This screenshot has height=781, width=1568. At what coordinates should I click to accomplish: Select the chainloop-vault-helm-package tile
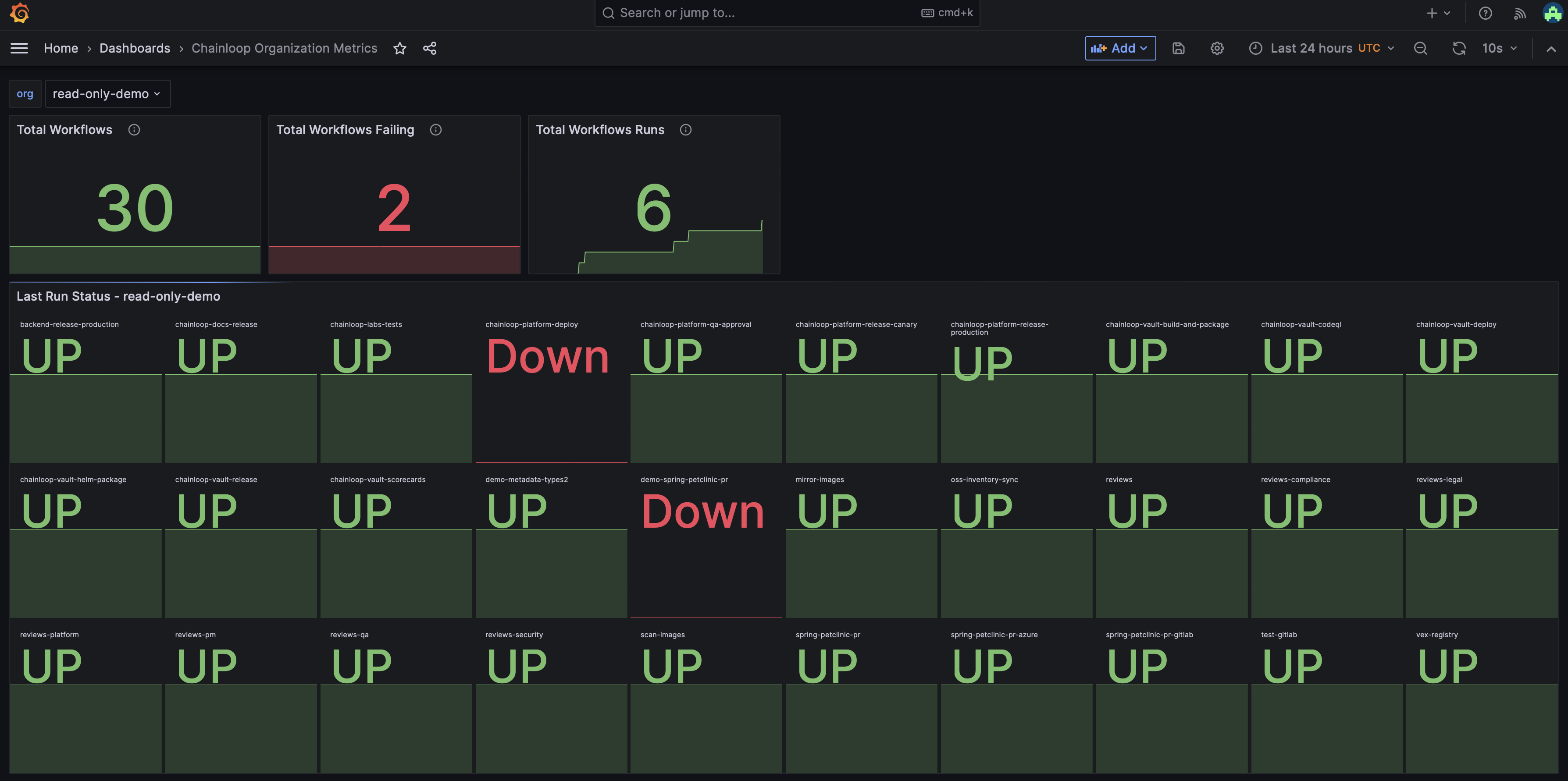pos(86,544)
